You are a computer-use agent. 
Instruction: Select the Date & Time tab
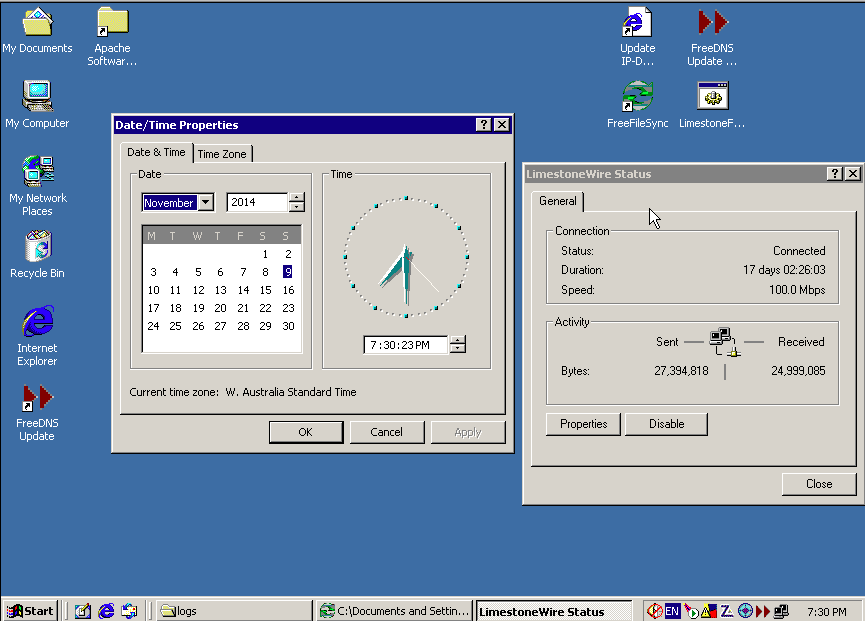[156, 152]
